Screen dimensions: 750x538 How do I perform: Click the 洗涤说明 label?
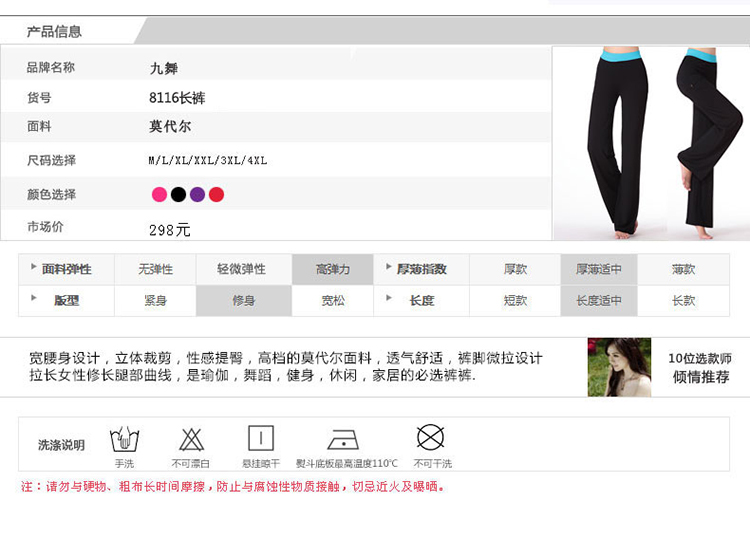[x=61, y=445]
